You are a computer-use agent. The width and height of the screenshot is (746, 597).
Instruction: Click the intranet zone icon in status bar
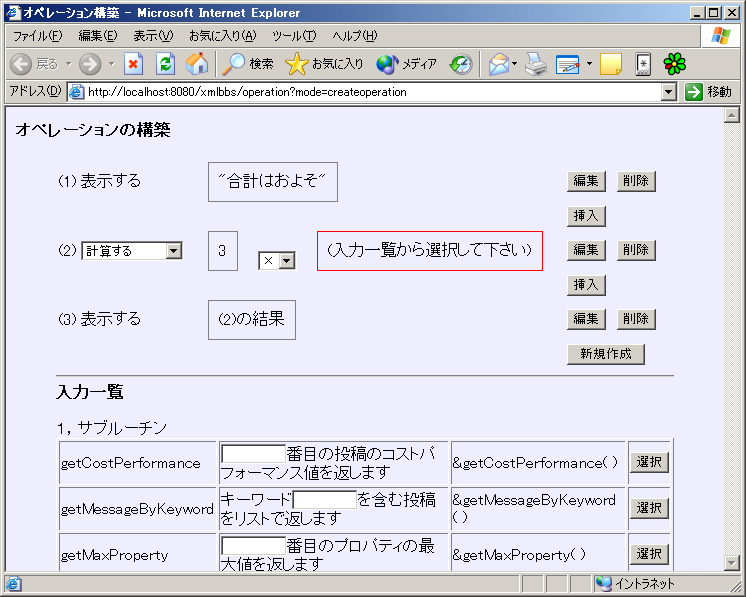(603, 583)
